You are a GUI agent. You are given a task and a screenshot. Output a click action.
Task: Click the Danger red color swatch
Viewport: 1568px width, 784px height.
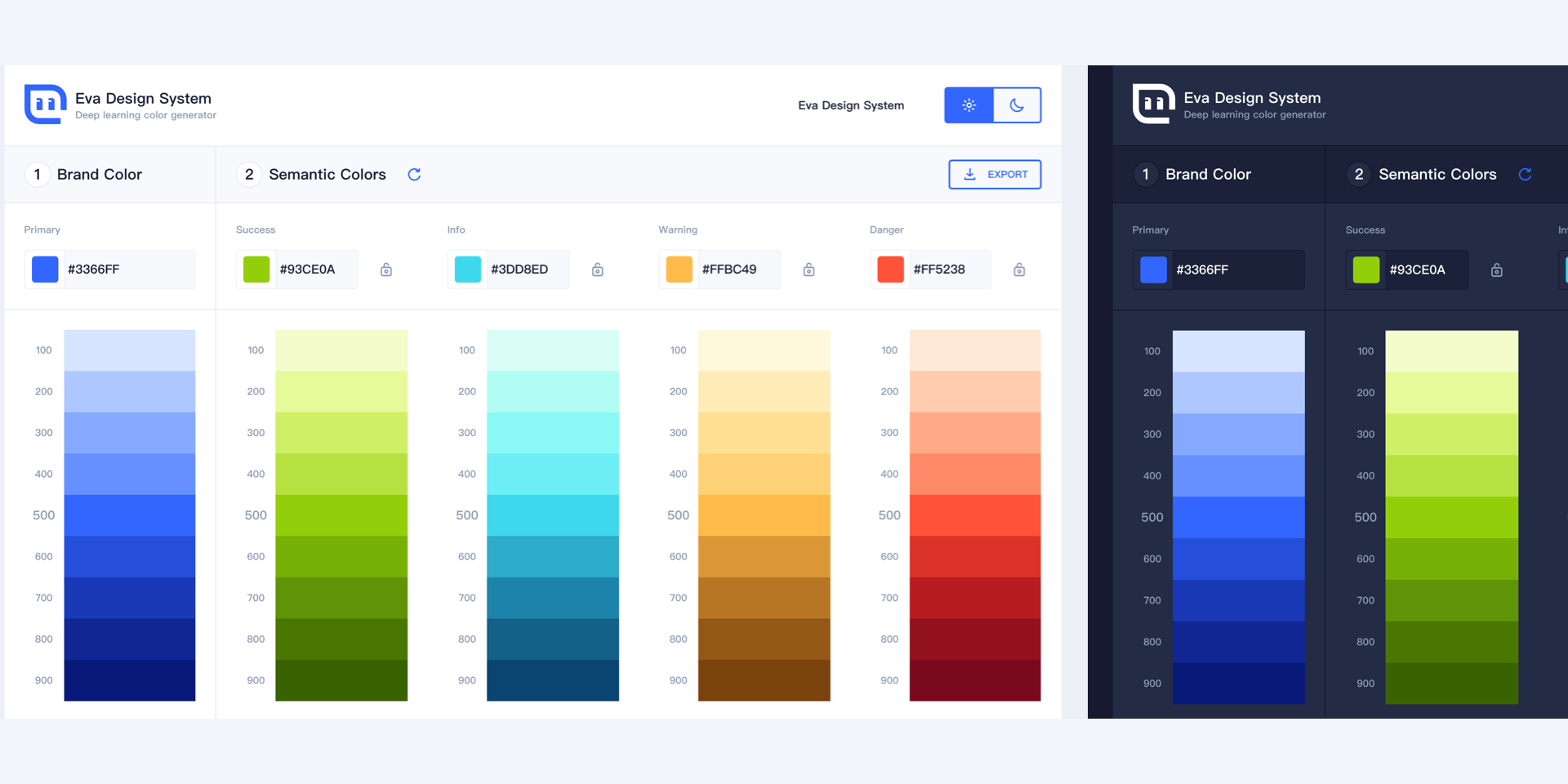(890, 269)
